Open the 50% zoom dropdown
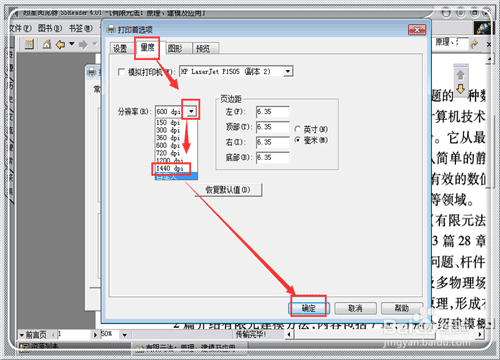 click(125, 334)
